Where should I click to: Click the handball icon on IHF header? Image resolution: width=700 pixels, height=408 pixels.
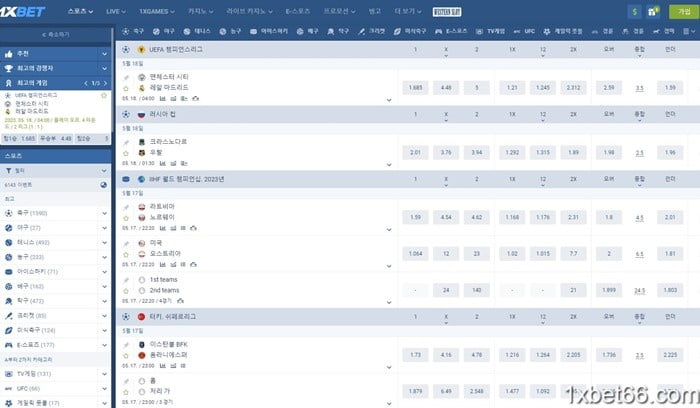[x=126, y=179]
